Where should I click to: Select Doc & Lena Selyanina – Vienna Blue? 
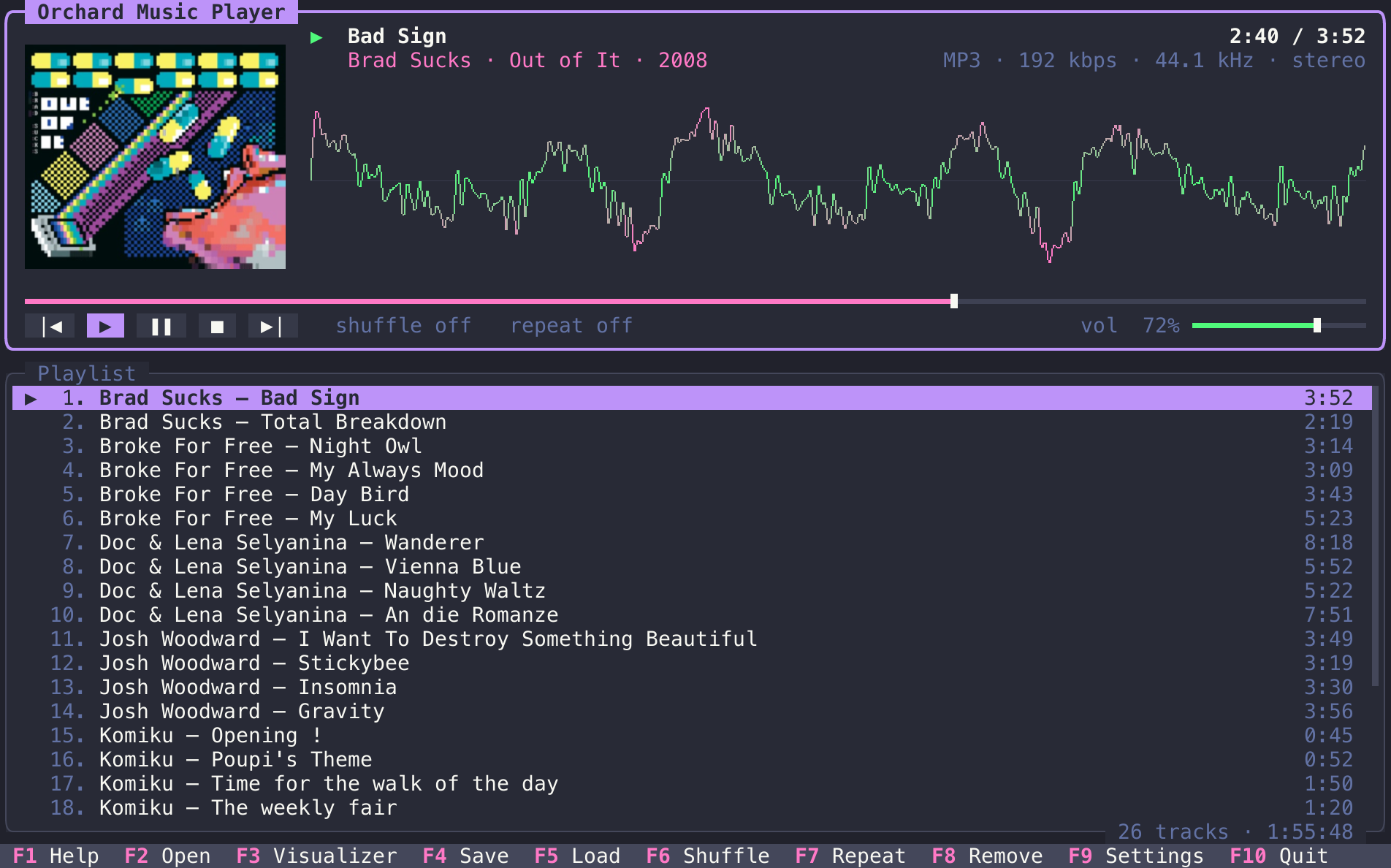point(692,567)
